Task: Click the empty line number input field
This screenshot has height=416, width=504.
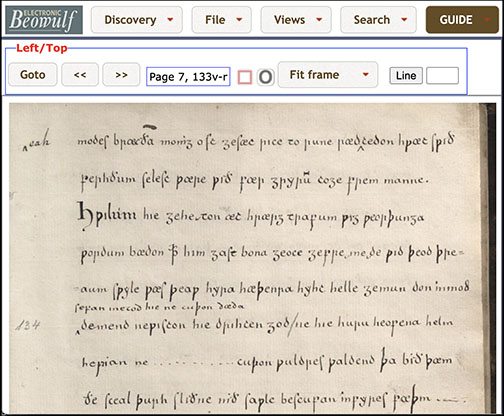Action: 442,76
